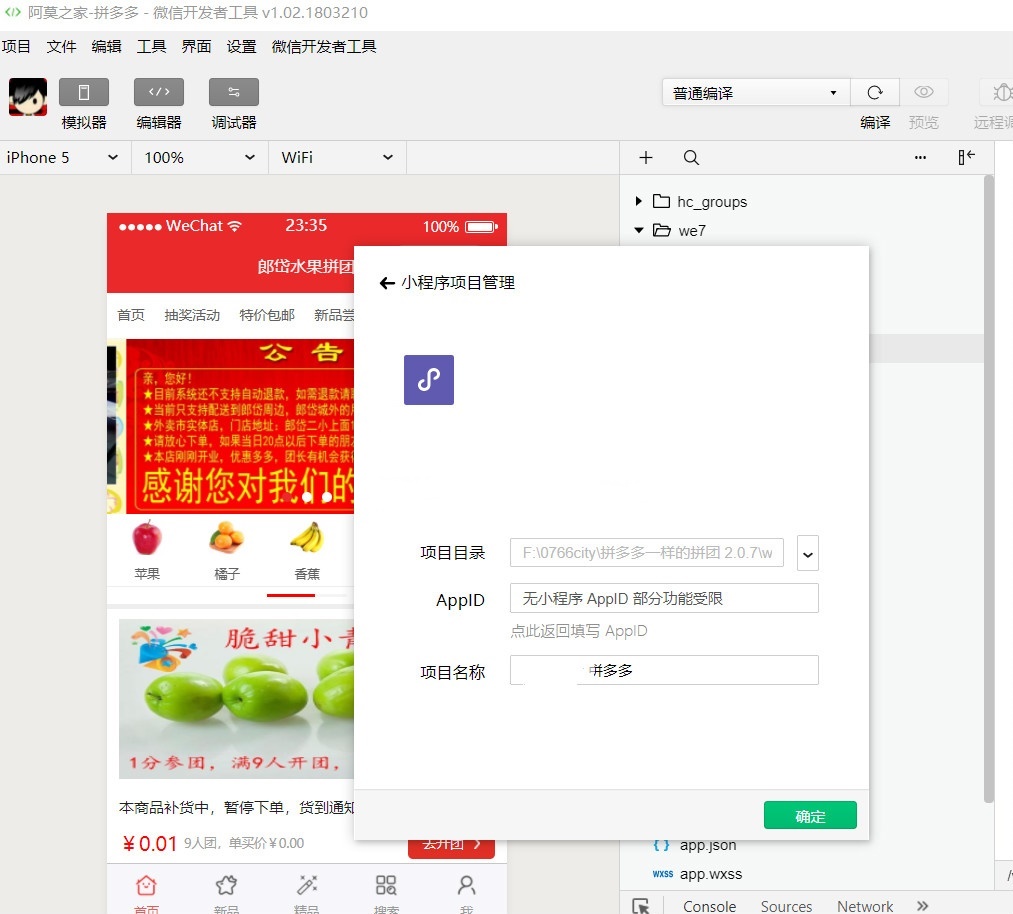The image size is (1013, 914).
Task: Click the ¥0.01 price text
Action: (x=149, y=844)
